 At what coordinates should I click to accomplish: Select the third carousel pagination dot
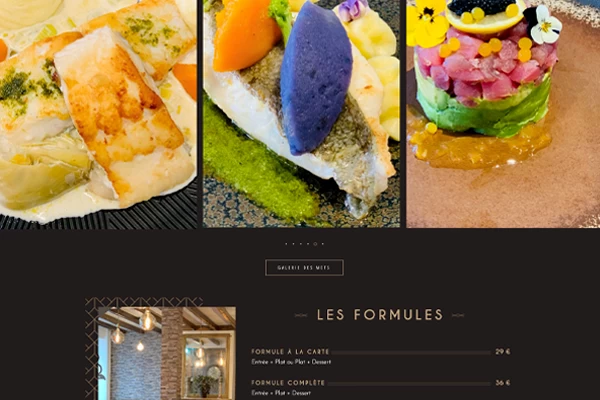301,244
